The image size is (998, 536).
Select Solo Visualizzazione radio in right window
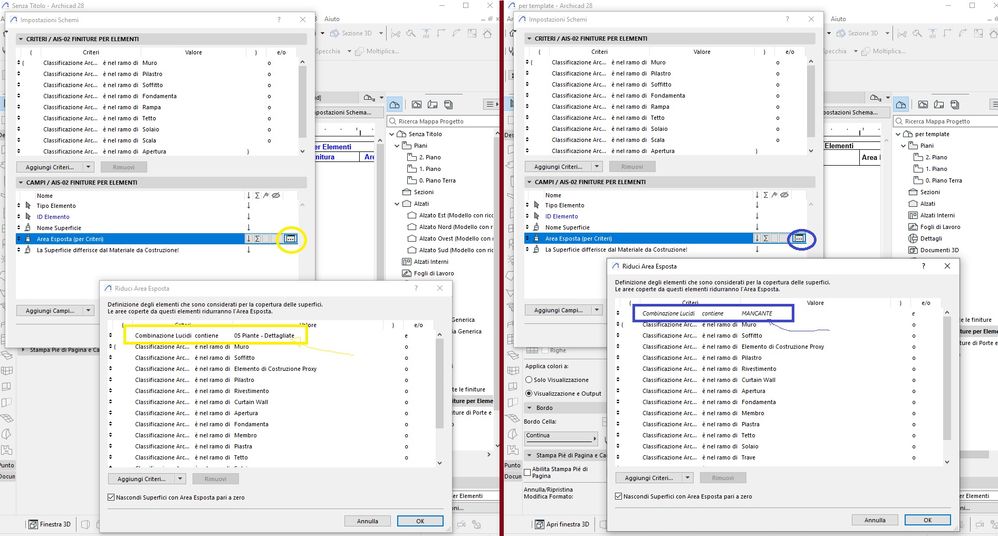pyautogui.click(x=529, y=379)
